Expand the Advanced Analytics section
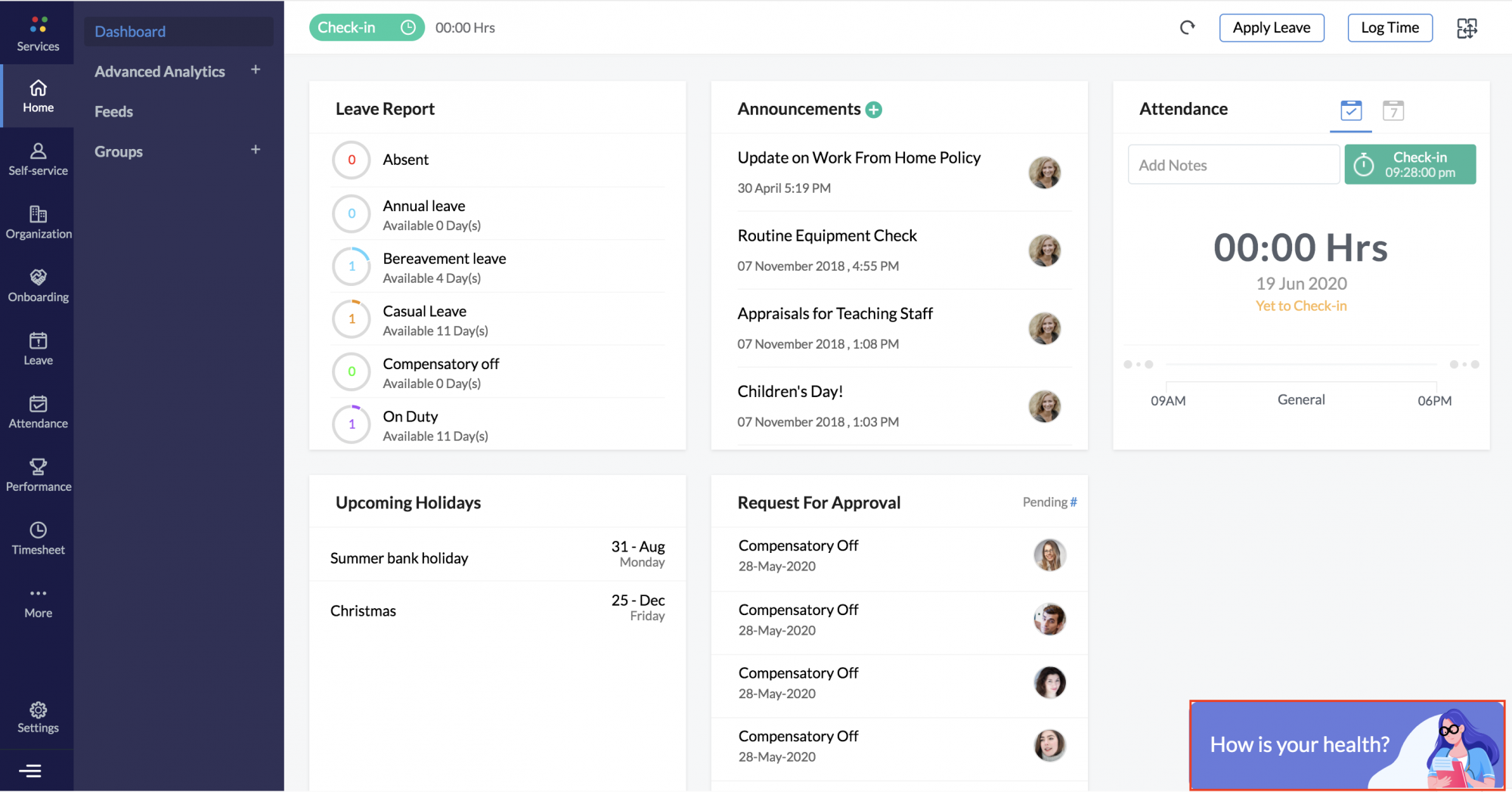This screenshot has height=792, width=1512. coord(256,70)
